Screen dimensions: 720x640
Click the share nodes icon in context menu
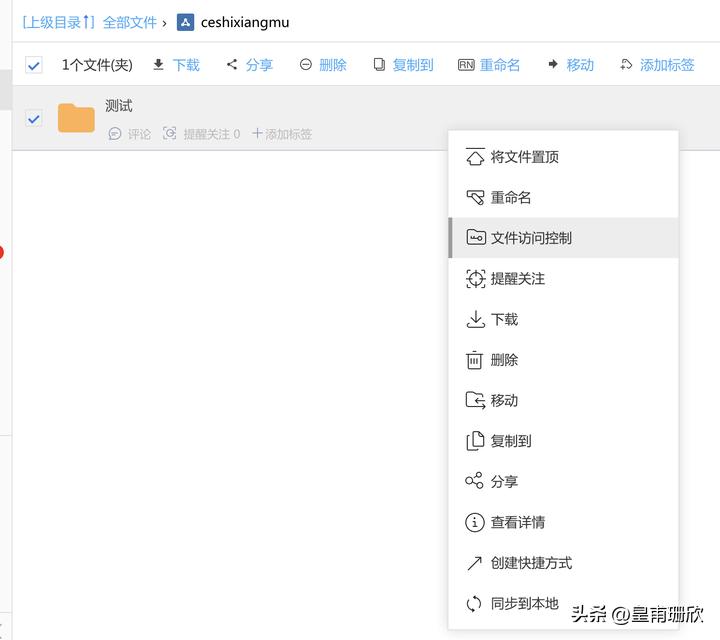pyautogui.click(x=474, y=481)
